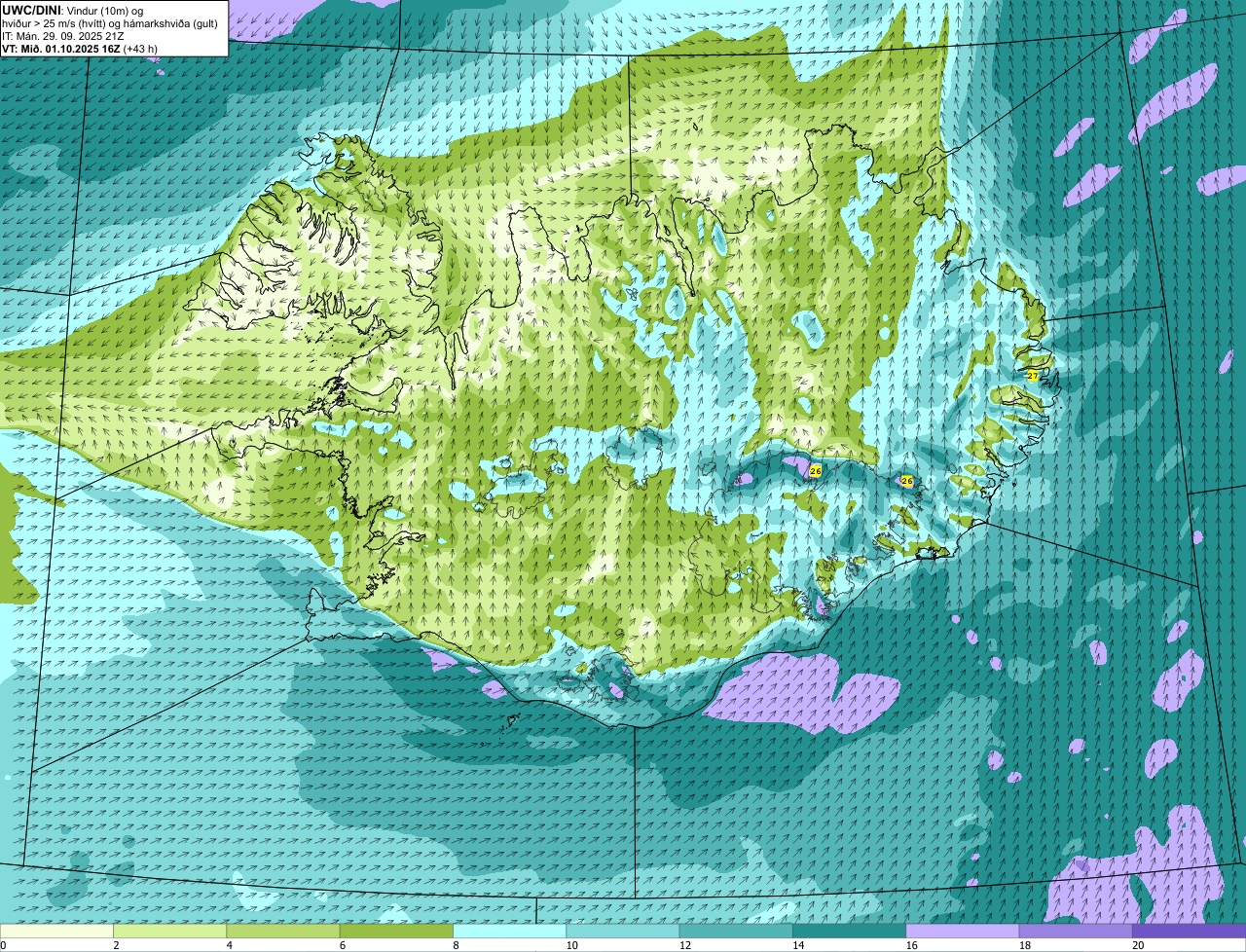Click the dark teal 14–16 m/s legend swatch
The width and height of the screenshot is (1246, 952).
850,931
